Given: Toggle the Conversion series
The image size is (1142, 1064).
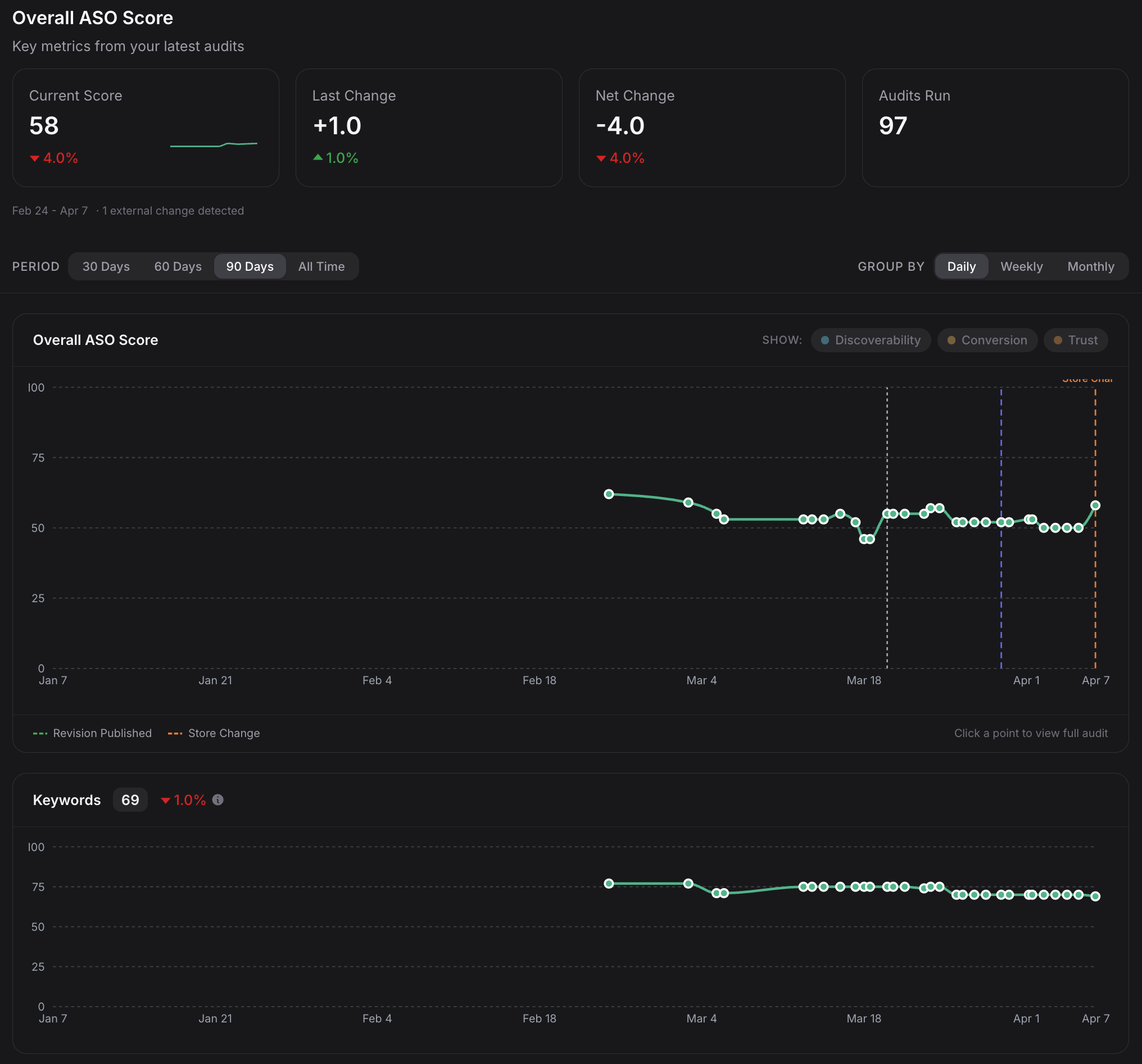Looking at the screenshot, I should [x=987, y=340].
